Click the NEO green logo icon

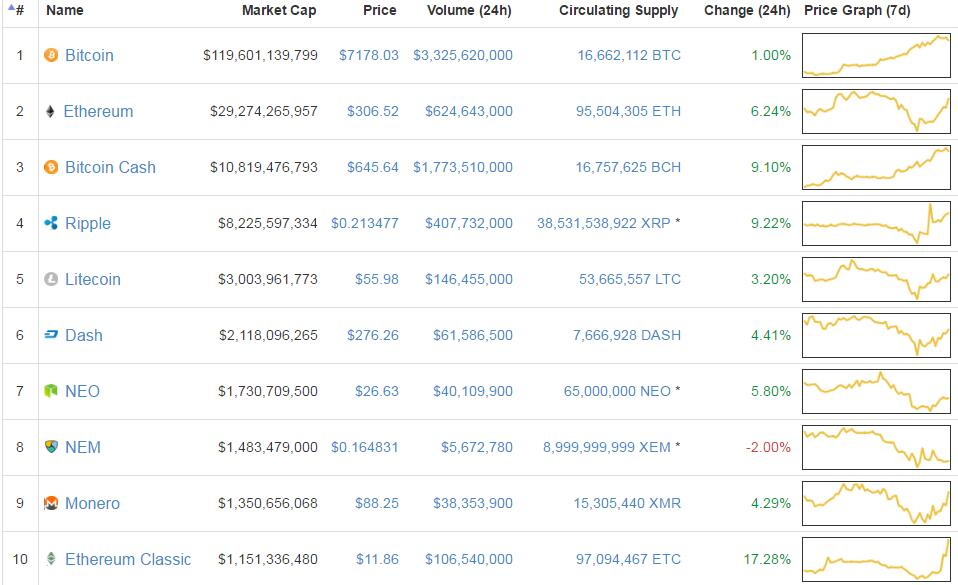click(x=51, y=392)
